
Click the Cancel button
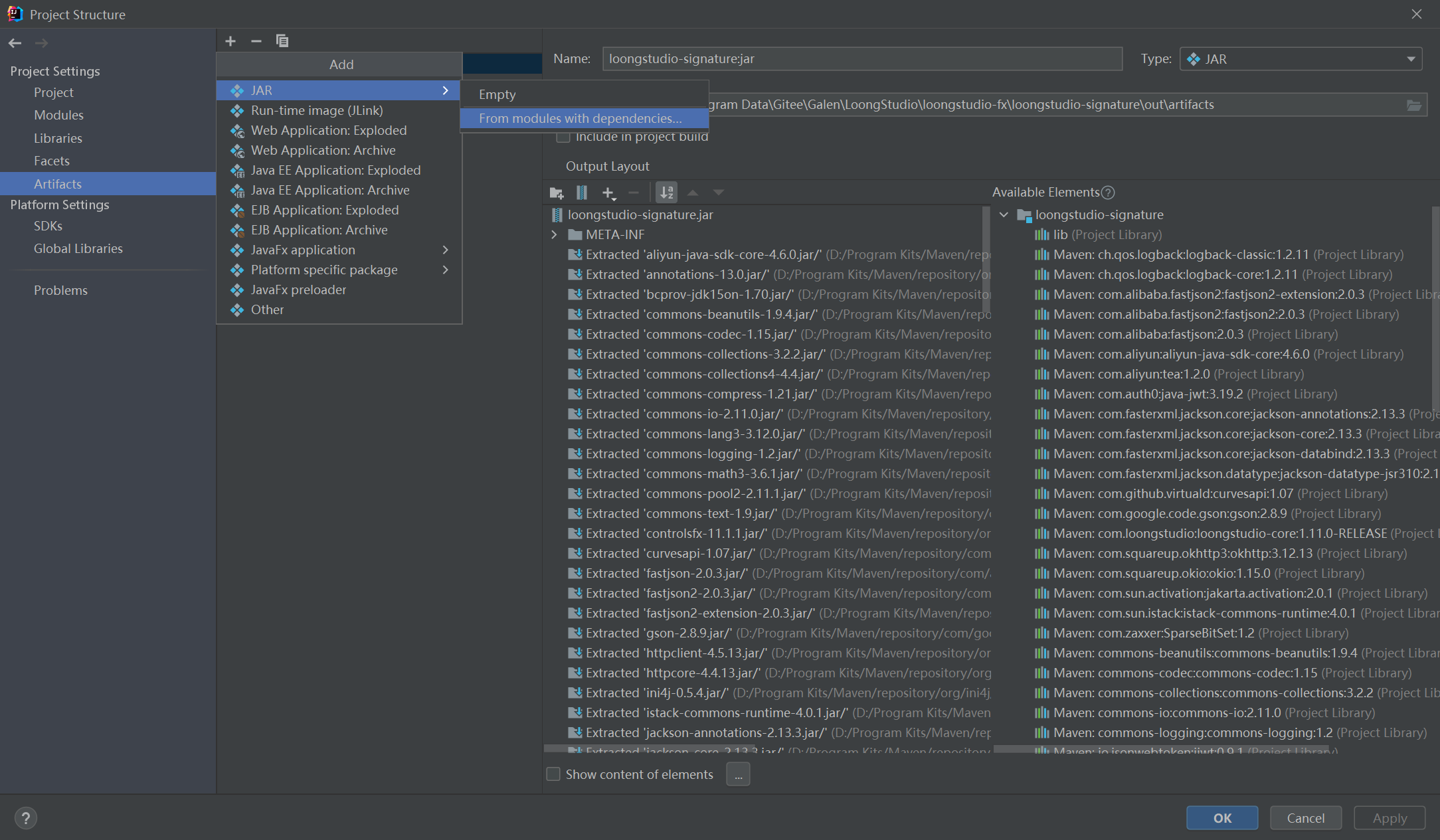1306,818
